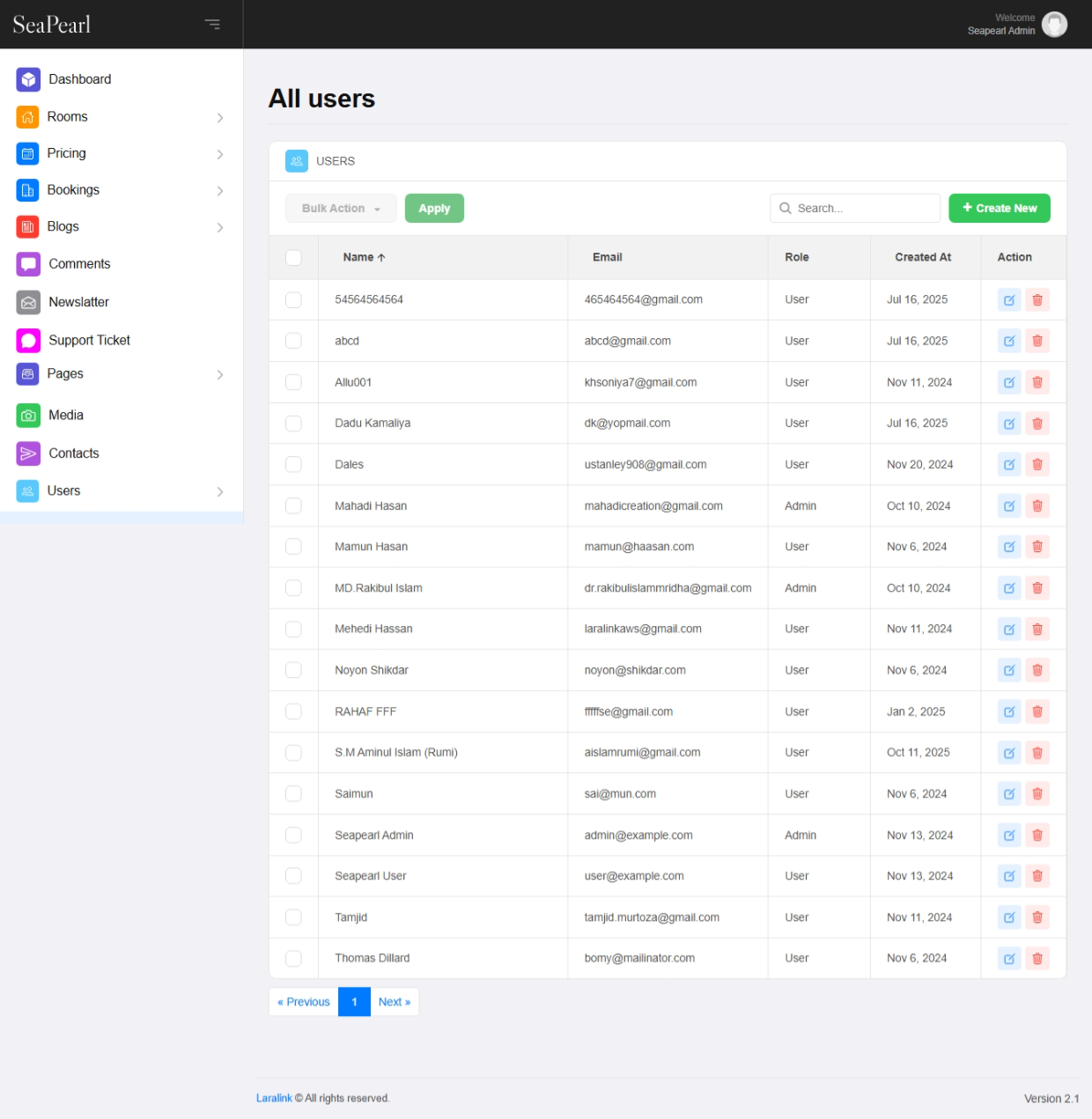Check the select-all checkbox in table header

coord(293,257)
